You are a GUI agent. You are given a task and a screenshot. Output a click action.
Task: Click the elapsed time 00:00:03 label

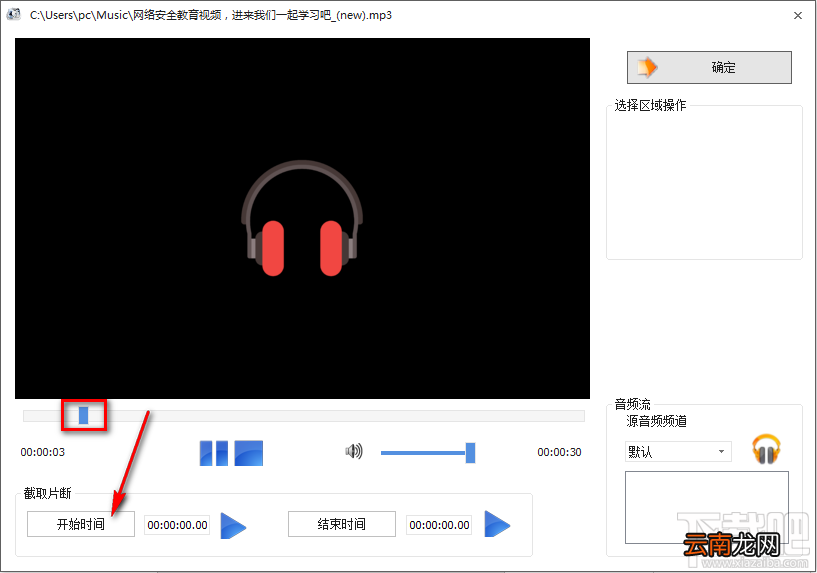(x=43, y=452)
